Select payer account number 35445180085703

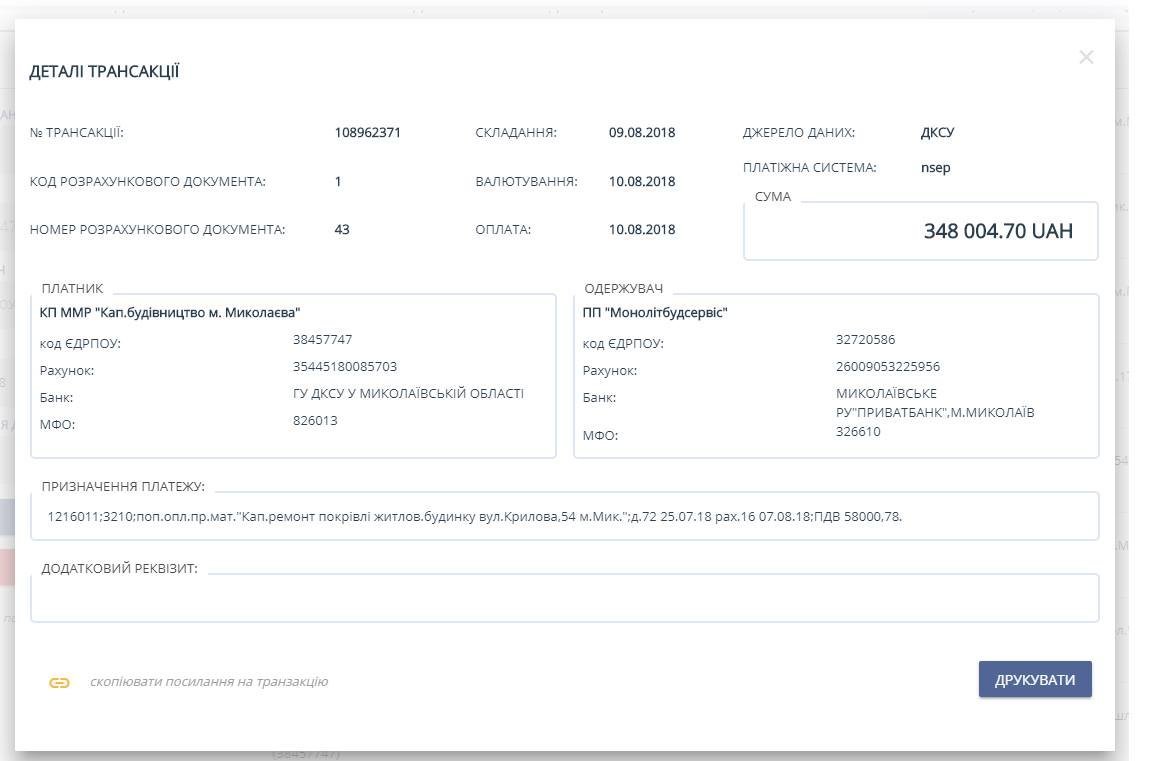345,367
